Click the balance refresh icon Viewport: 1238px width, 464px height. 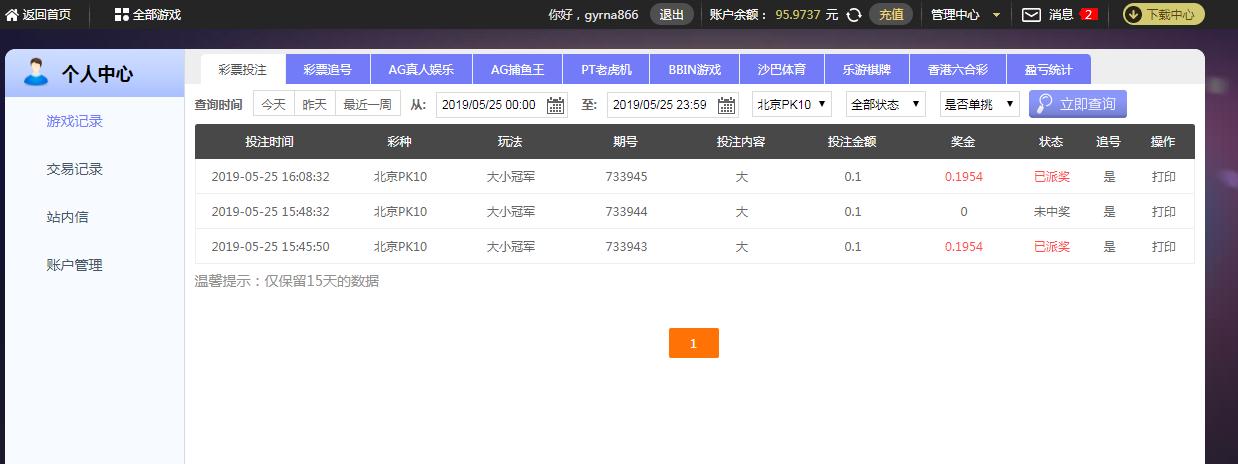click(x=853, y=15)
